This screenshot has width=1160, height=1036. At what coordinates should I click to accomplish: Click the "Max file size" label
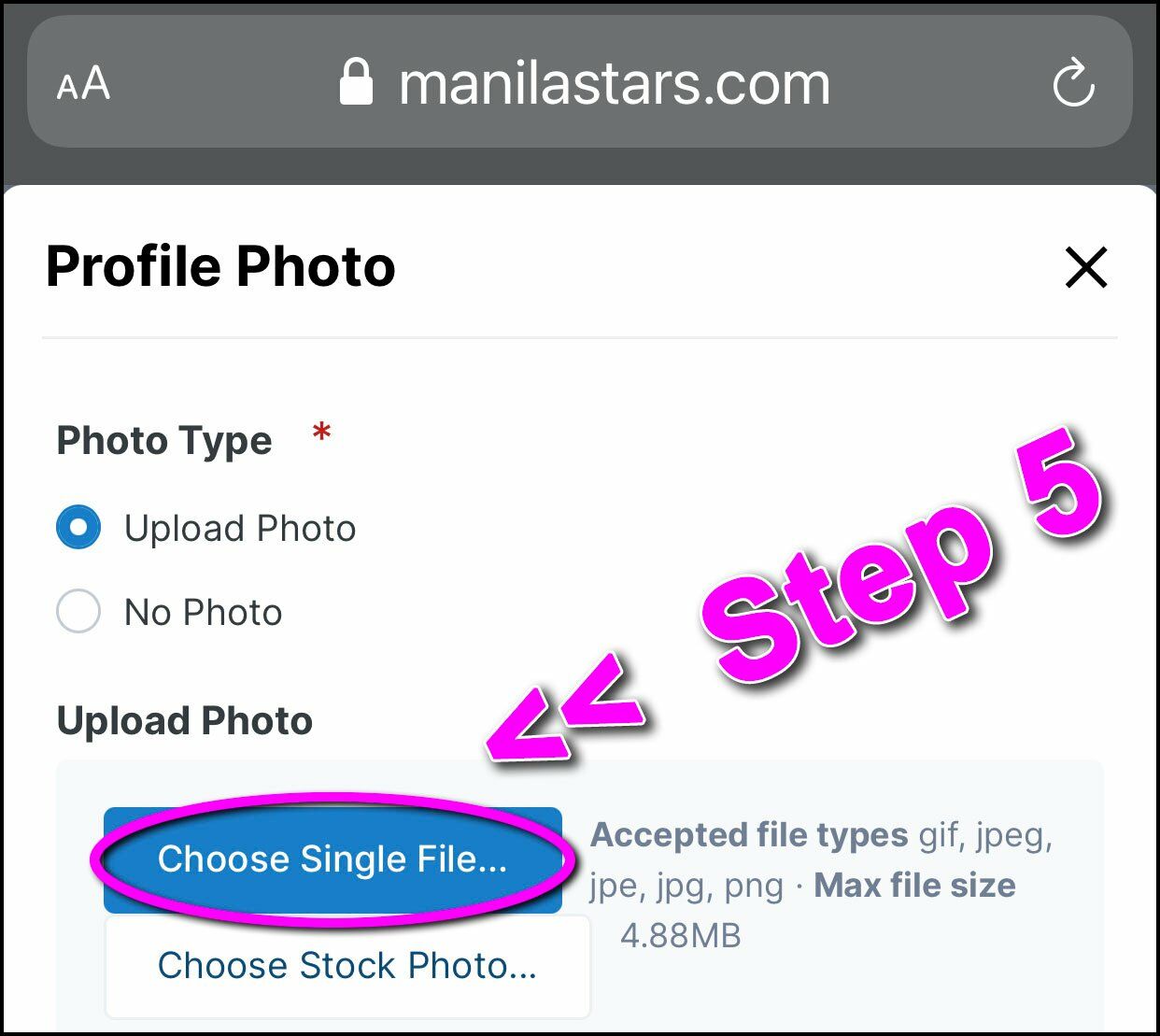coord(914,885)
